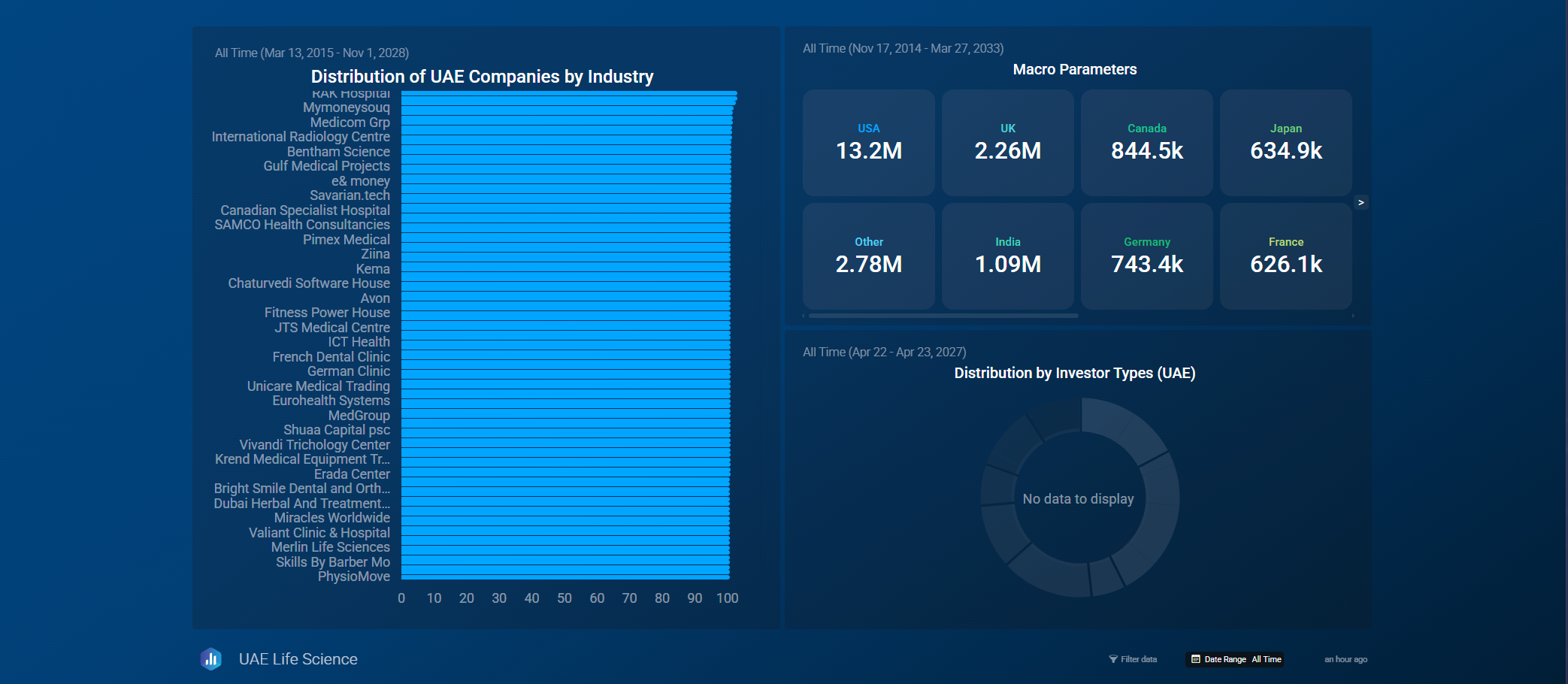Image resolution: width=1568 pixels, height=684 pixels.
Task: Click the Databox logo icon
Action: [211, 659]
